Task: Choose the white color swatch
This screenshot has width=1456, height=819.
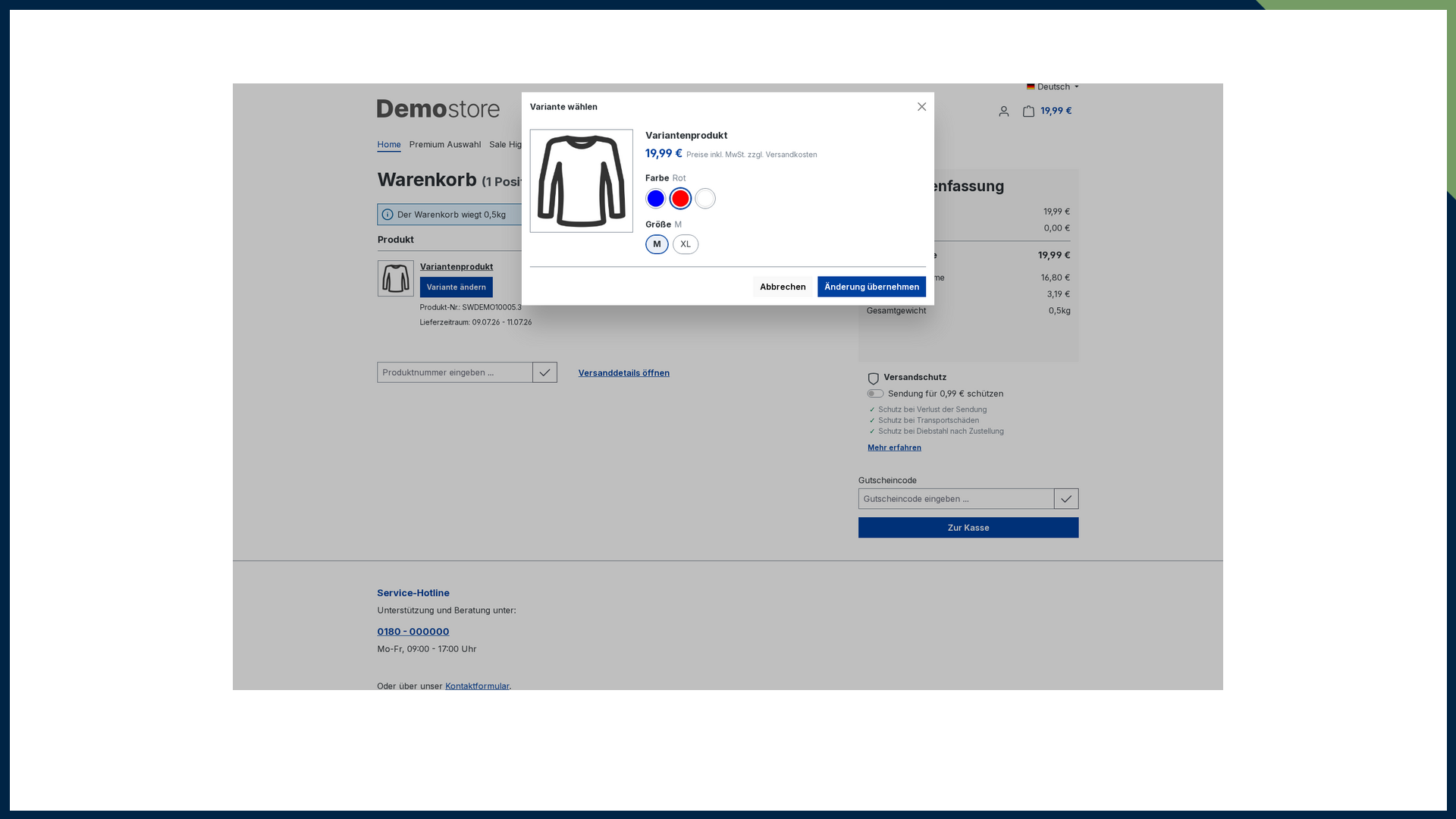Action: point(705,199)
